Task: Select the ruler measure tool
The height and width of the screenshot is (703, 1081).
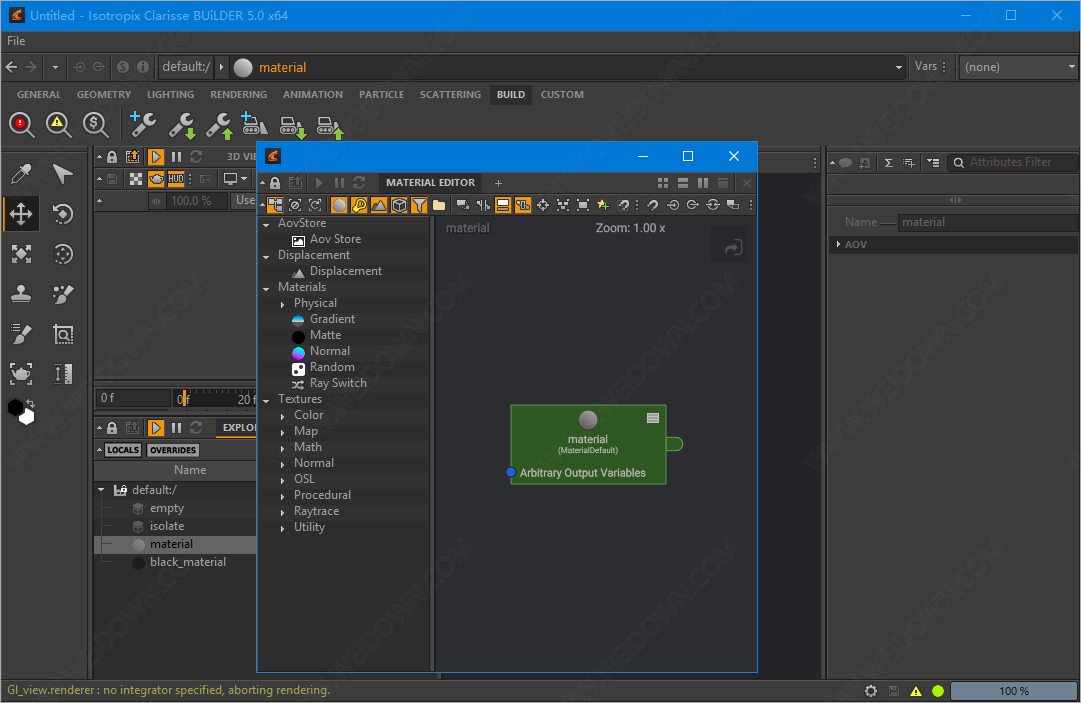Action: coord(63,374)
